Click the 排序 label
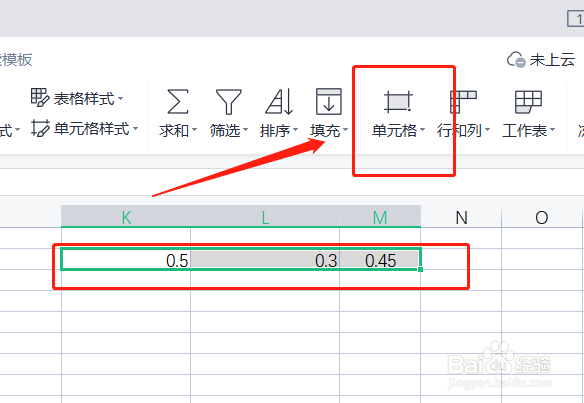 275,131
